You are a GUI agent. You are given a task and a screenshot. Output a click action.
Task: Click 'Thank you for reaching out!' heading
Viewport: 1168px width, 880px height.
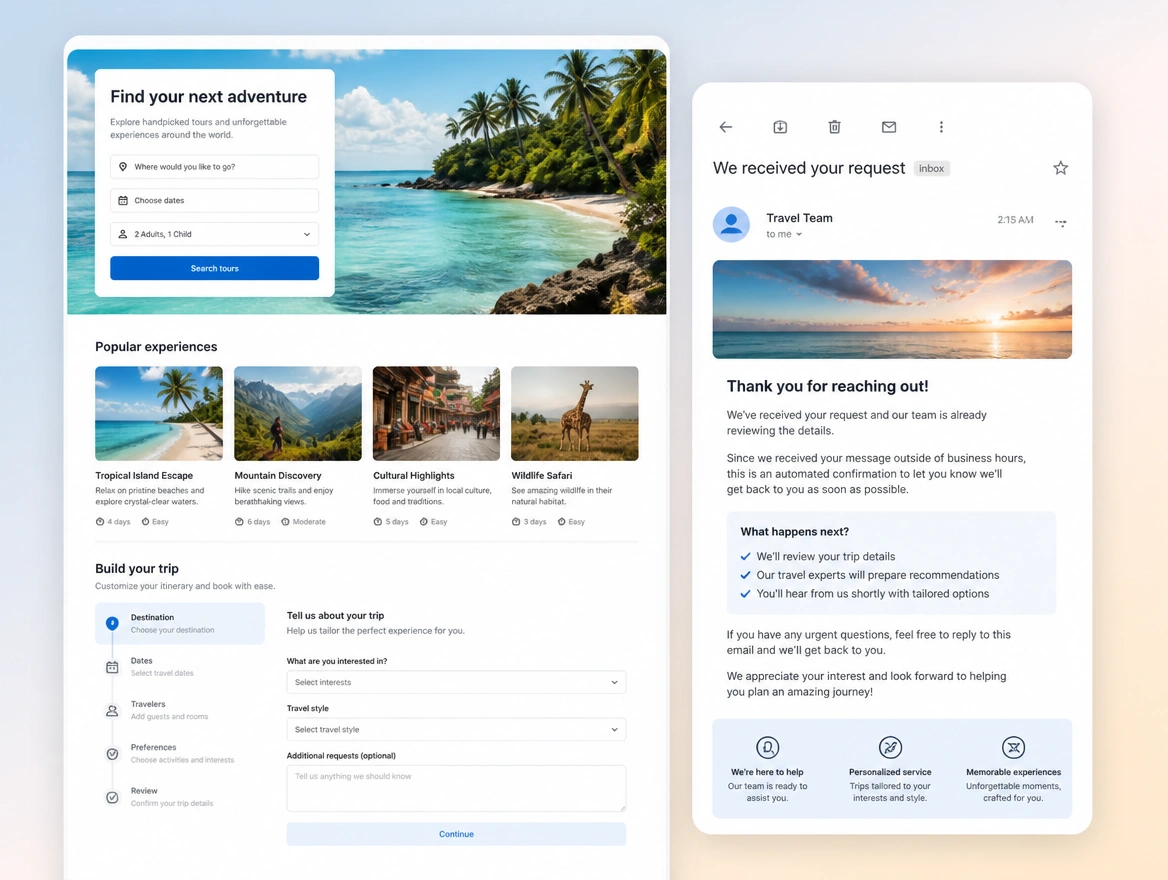[x=828, y=386]
